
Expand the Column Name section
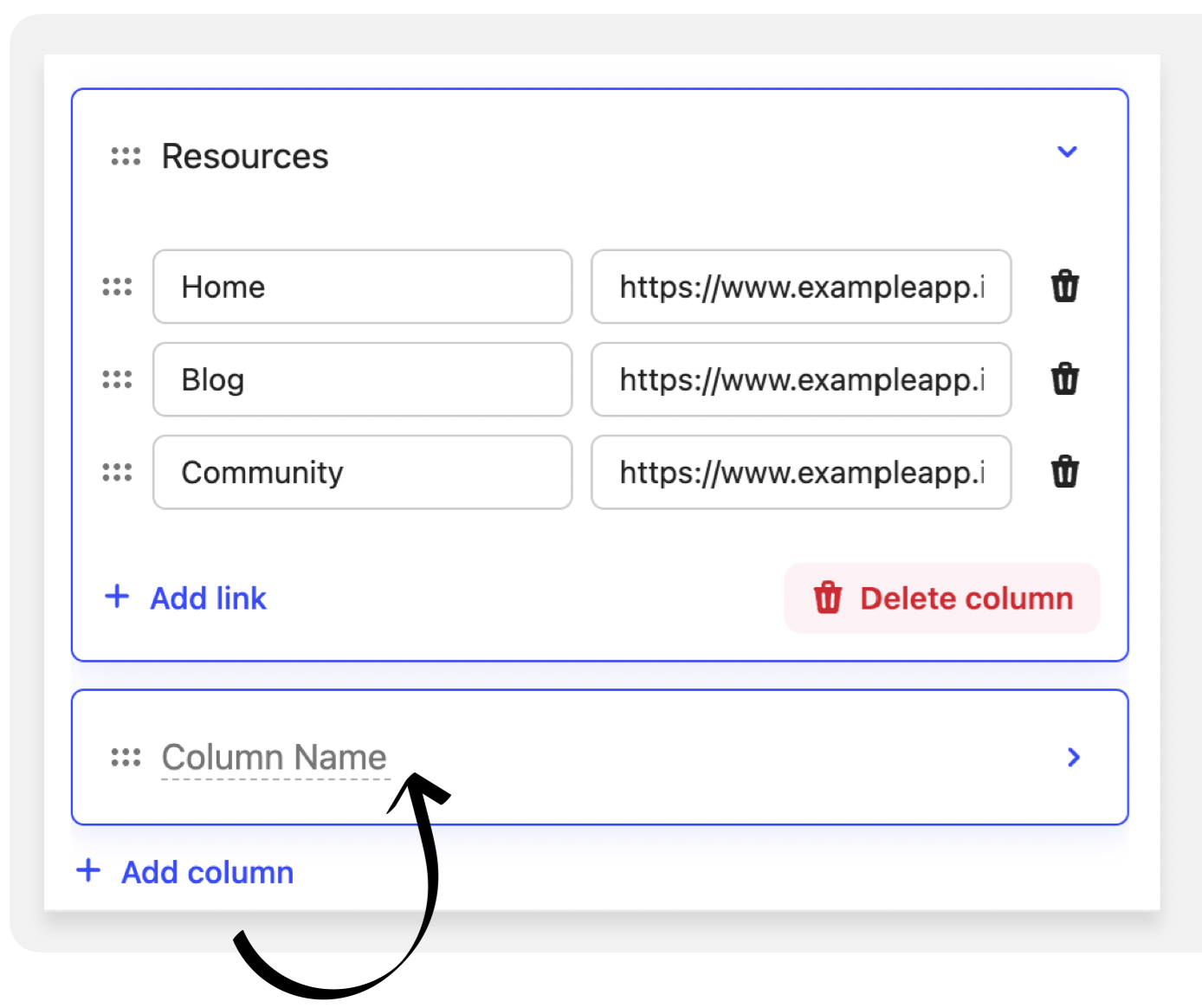pyautogui.click(x=1073, y=758)
